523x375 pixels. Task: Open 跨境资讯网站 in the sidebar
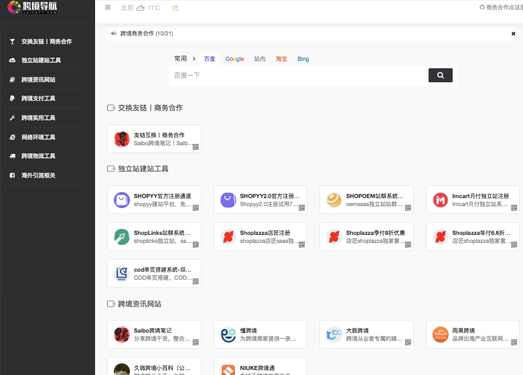pyautogui.click(x=38, y=79)
